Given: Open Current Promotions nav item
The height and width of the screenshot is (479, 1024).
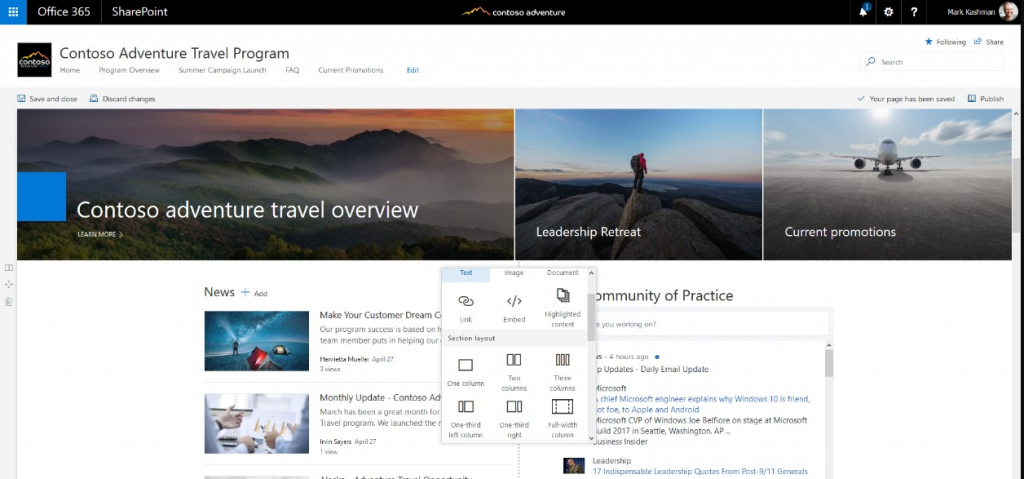Looking at the screenshot, I should point(351,71).
